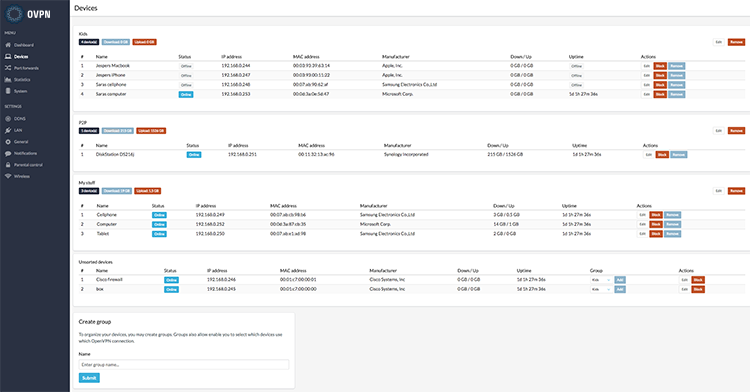750x392 pixels.
Task: Click the Offline status badge for Jespers Macbook
Action: [186, 66]
